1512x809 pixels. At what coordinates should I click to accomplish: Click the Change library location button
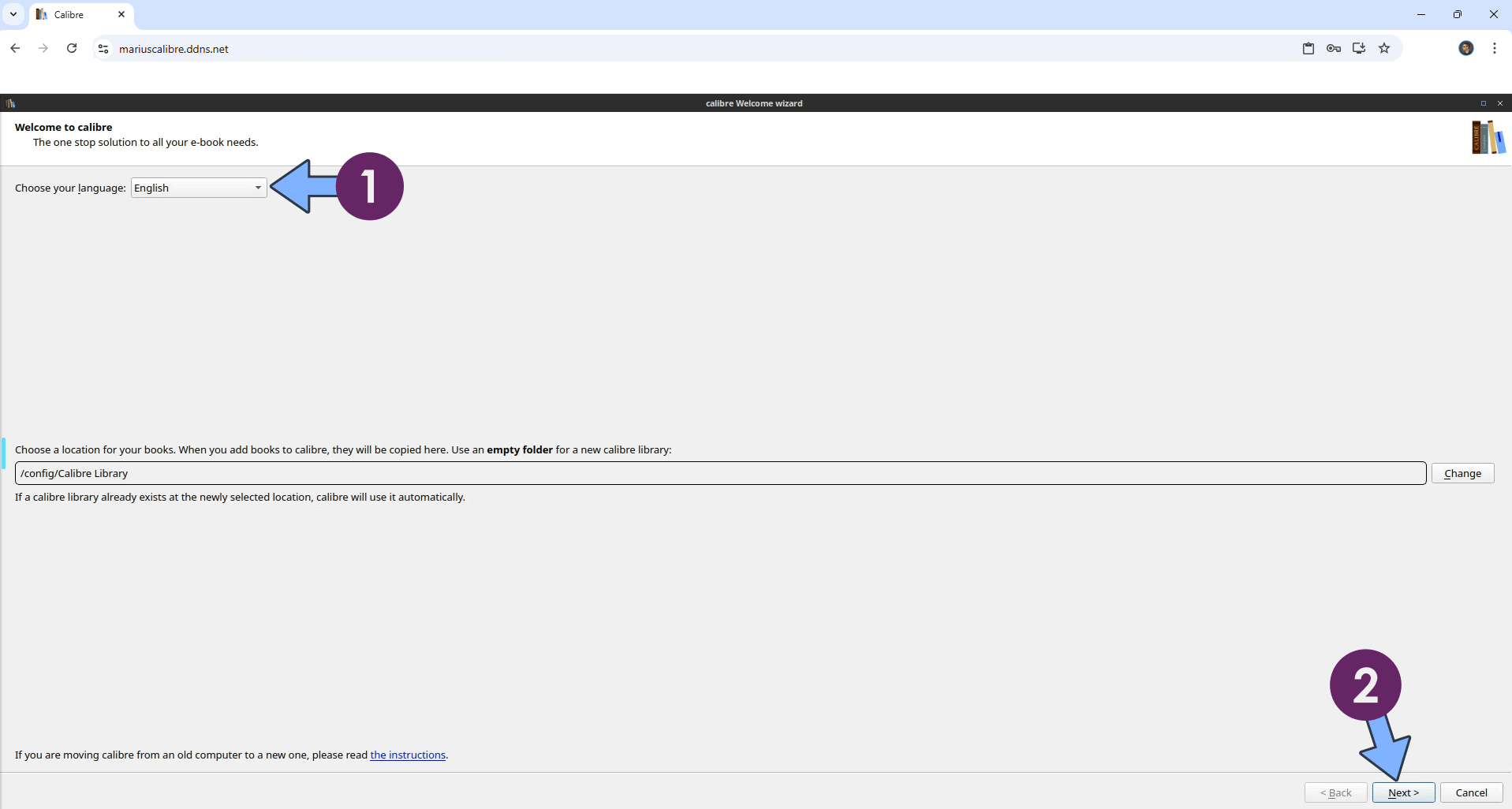pos(1462,473)
